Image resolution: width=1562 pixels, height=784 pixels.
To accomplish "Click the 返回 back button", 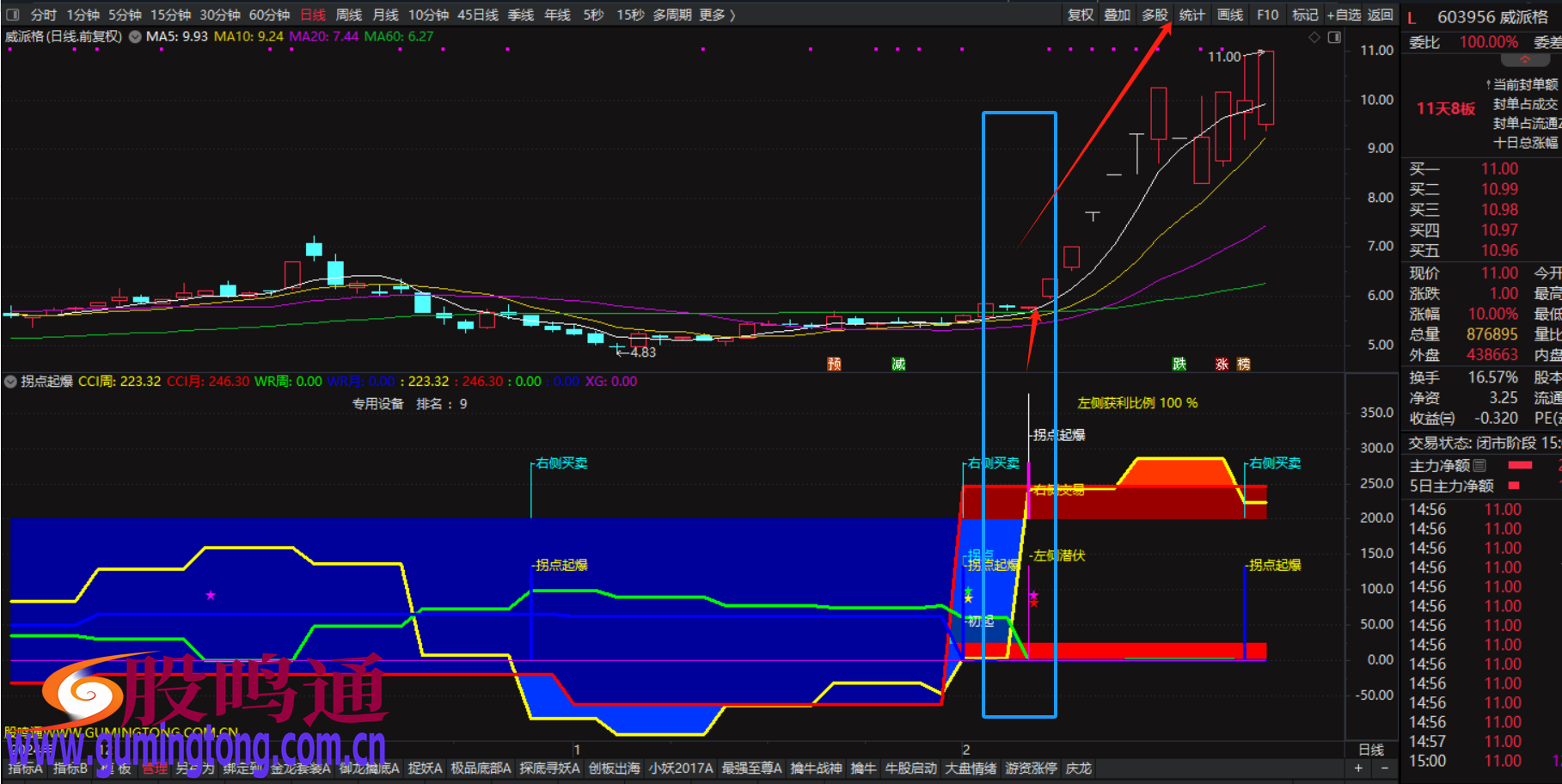I will point(1380,15).
